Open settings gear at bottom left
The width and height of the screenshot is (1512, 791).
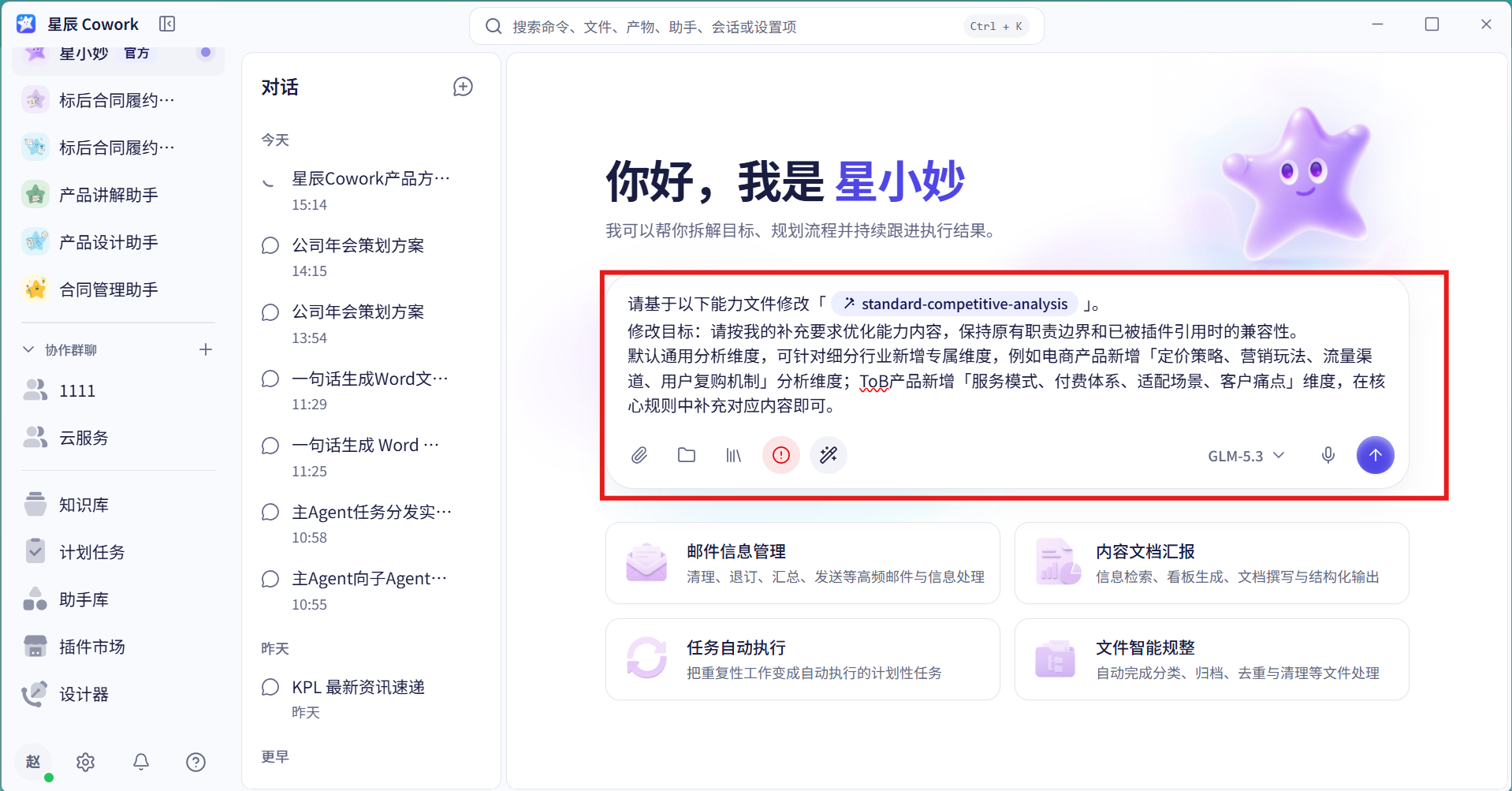point(85,762)
